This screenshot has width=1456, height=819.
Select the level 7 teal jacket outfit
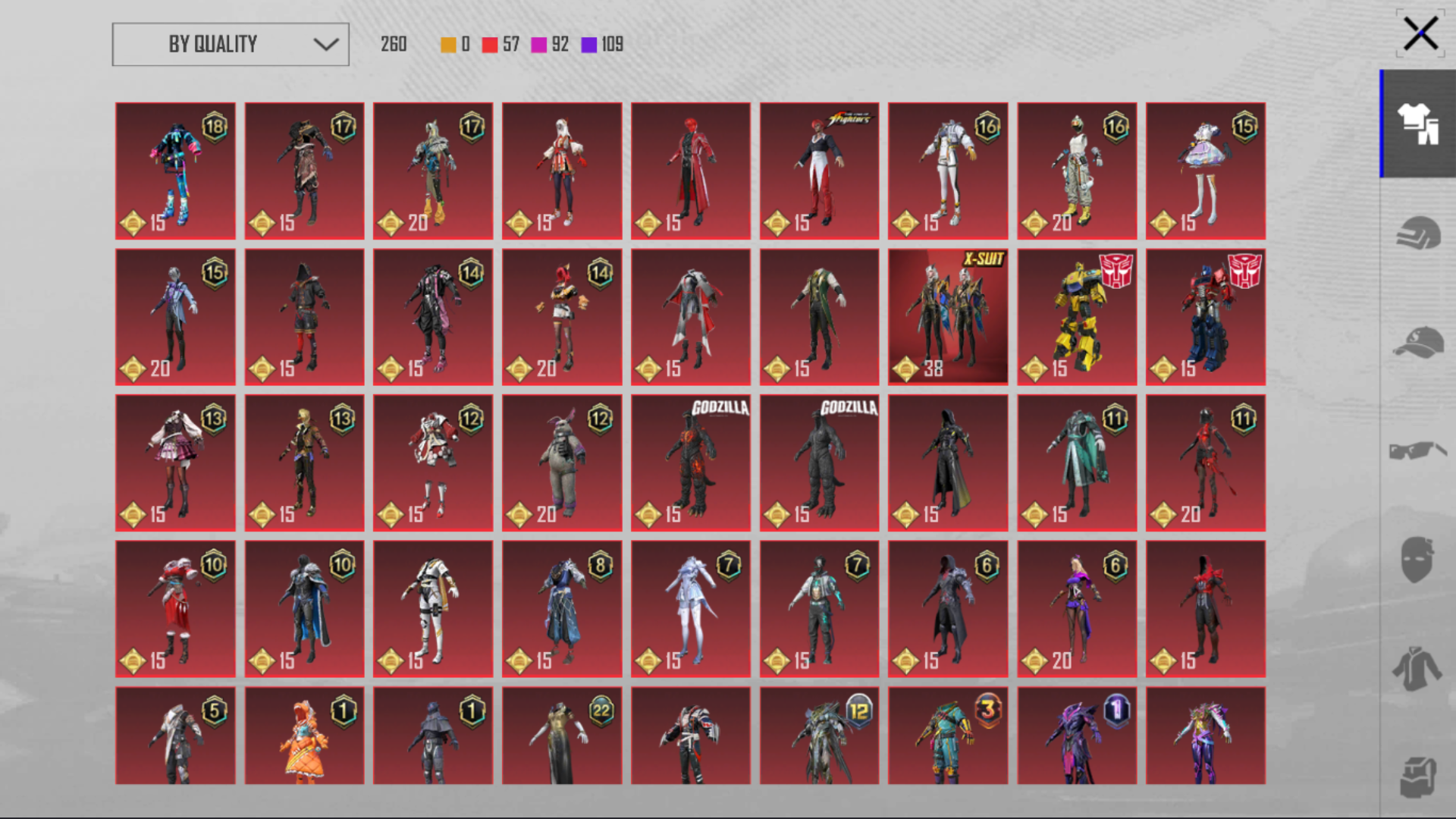tap(820, 609)
